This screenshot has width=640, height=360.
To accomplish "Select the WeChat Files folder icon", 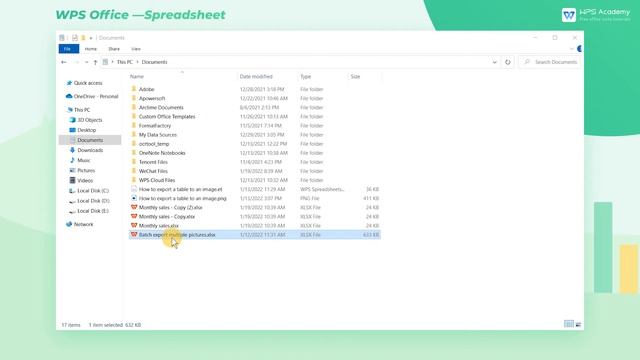I will [133, 171].
